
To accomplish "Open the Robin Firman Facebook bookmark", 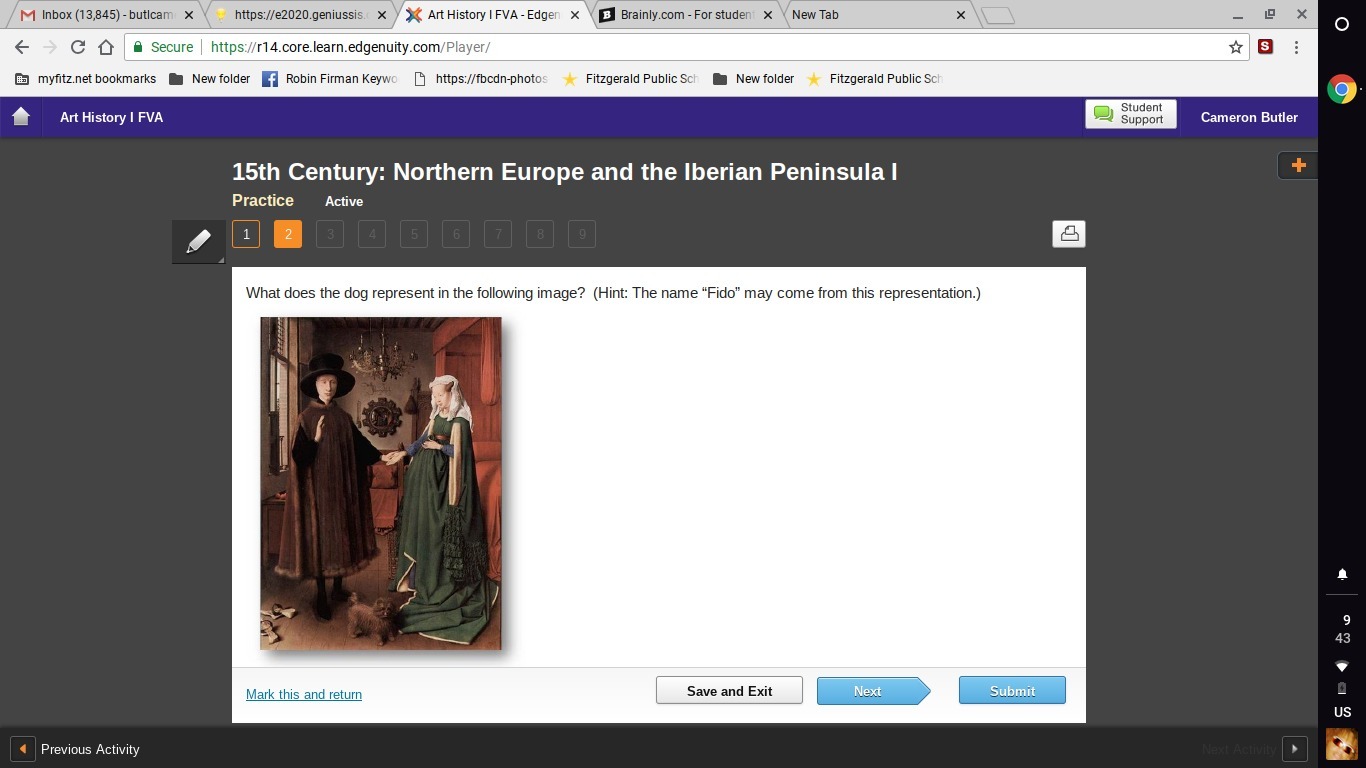I will (x=330, y=79).
